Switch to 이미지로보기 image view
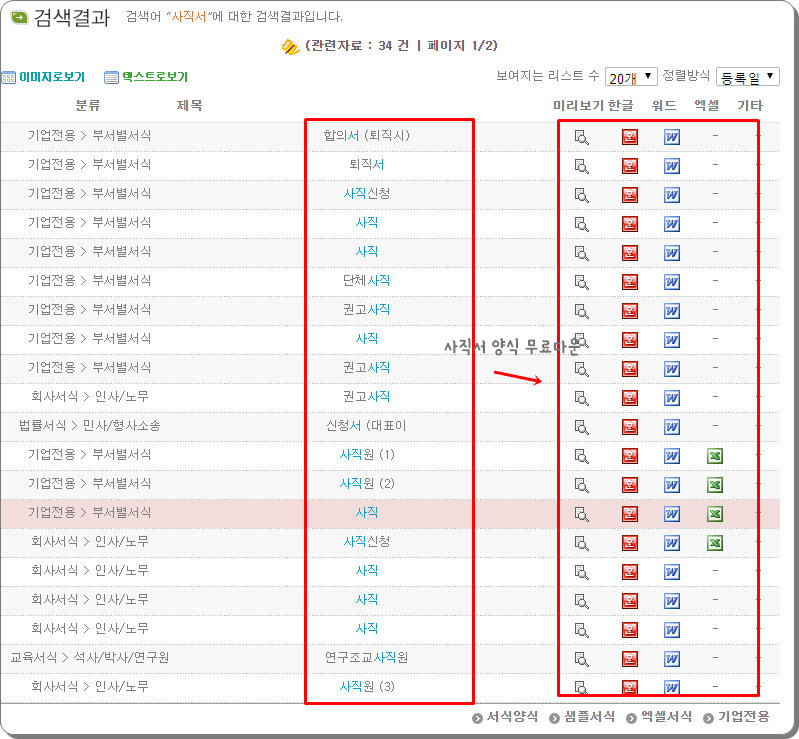The image size is (799, 739). click(43, 77)
